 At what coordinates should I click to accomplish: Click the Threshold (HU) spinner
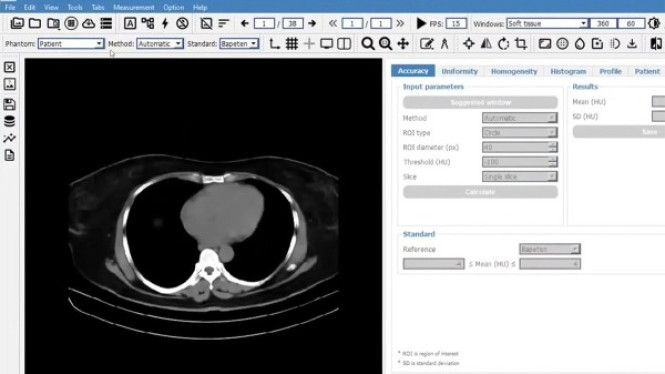tap(520, 162)
